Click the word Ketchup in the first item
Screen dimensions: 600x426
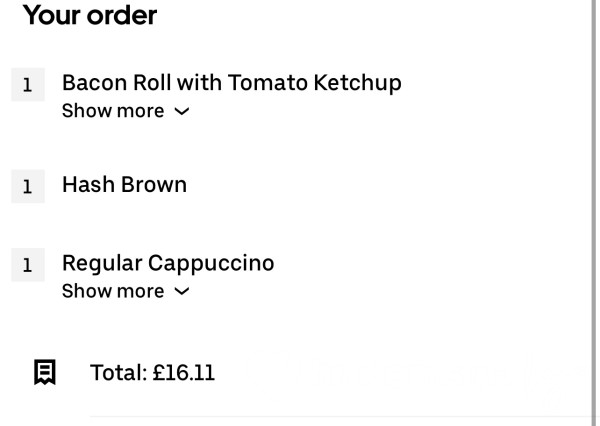(357, 83)
